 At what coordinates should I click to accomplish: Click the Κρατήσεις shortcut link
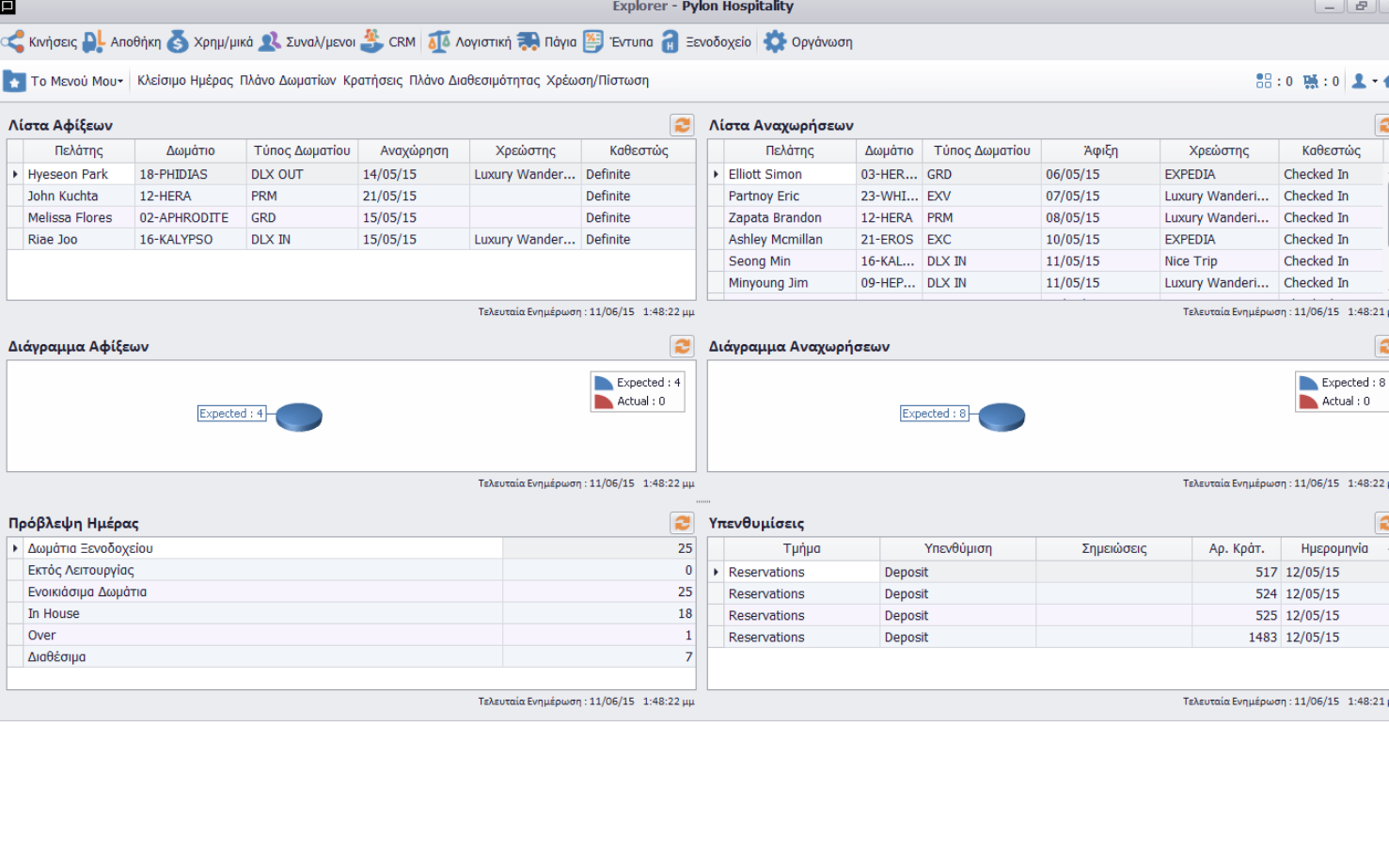[x=372, y=81]
